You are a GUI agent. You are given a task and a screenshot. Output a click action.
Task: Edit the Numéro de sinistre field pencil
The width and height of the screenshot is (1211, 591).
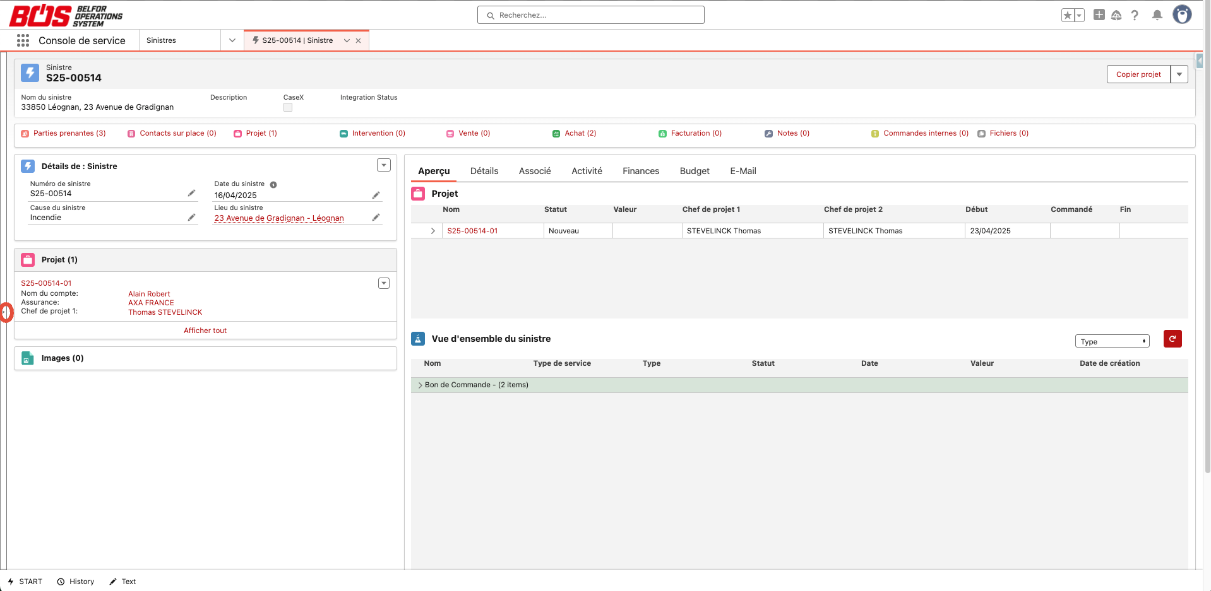(x=191, y=193)
